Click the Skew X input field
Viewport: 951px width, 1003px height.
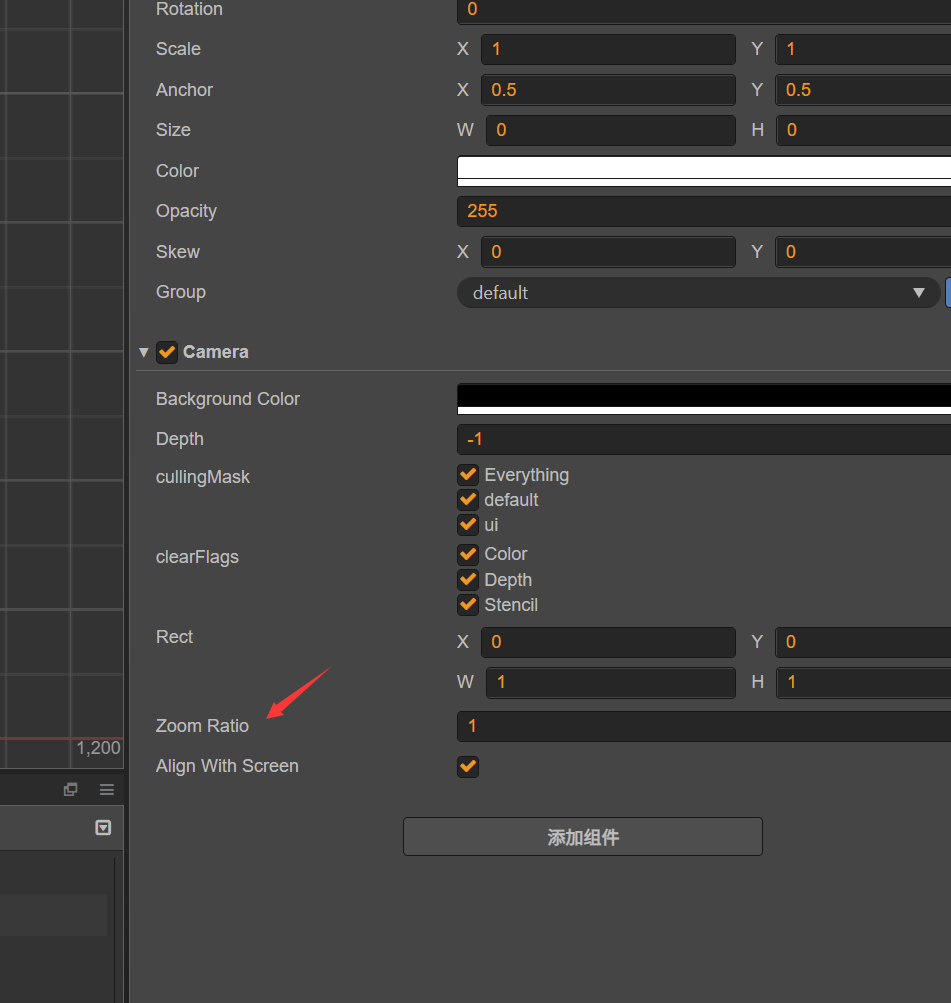coord(608,252)
